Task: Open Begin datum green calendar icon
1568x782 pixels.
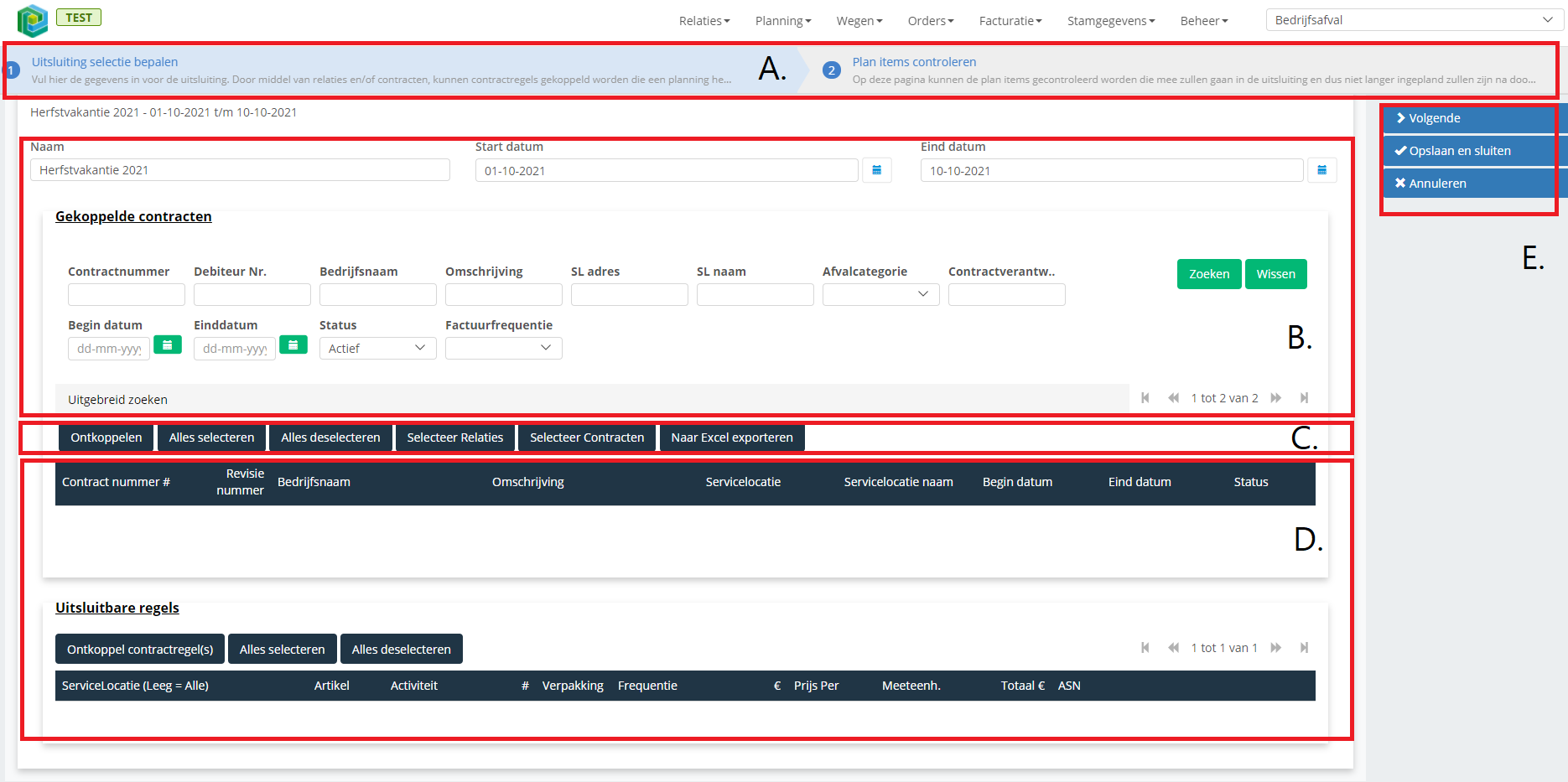Action: [x=168, y=344]
